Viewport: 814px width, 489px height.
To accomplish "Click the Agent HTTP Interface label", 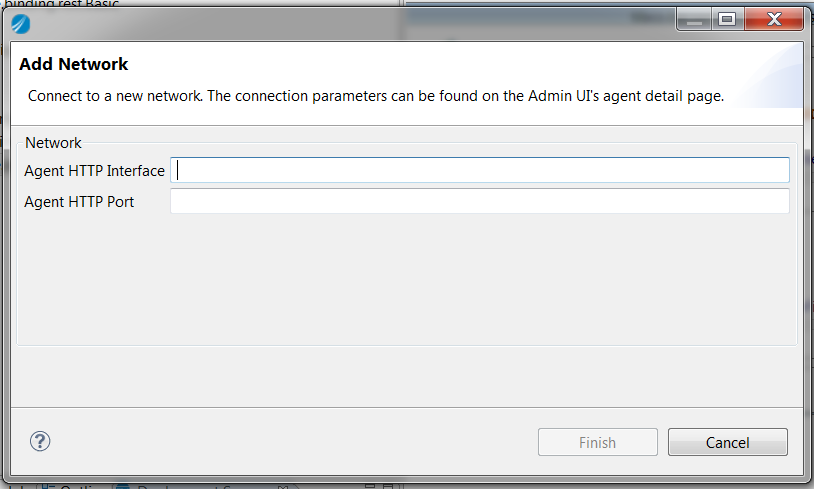I will tap(94, 171).
